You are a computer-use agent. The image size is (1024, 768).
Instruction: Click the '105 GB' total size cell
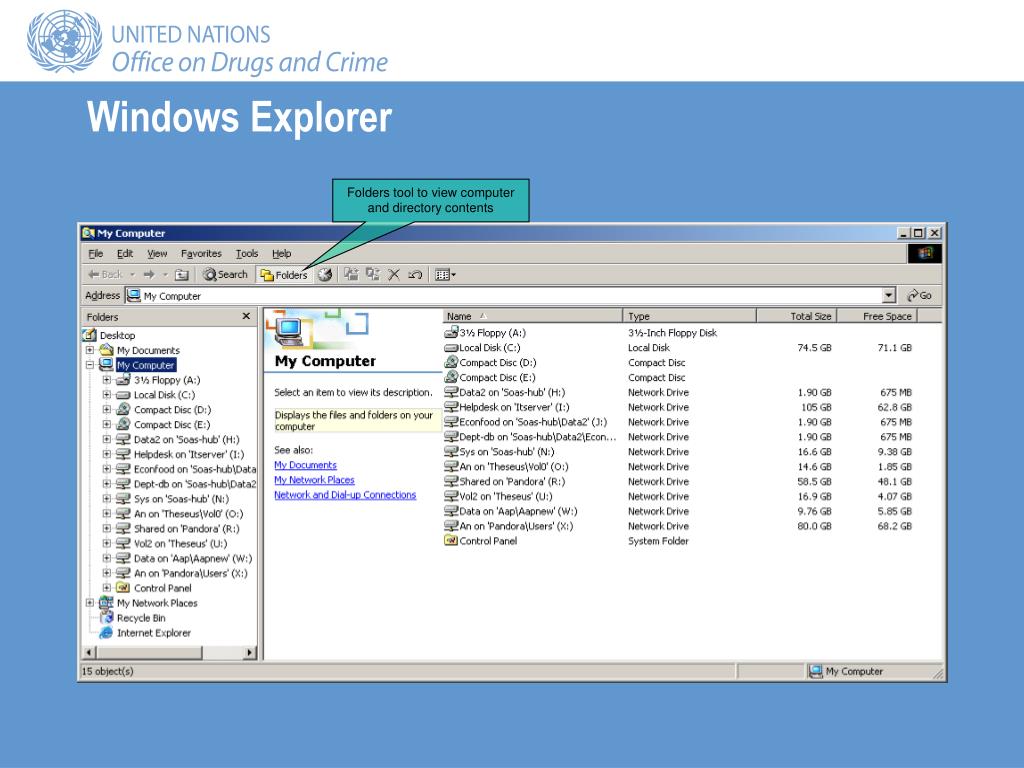[816, 408]
